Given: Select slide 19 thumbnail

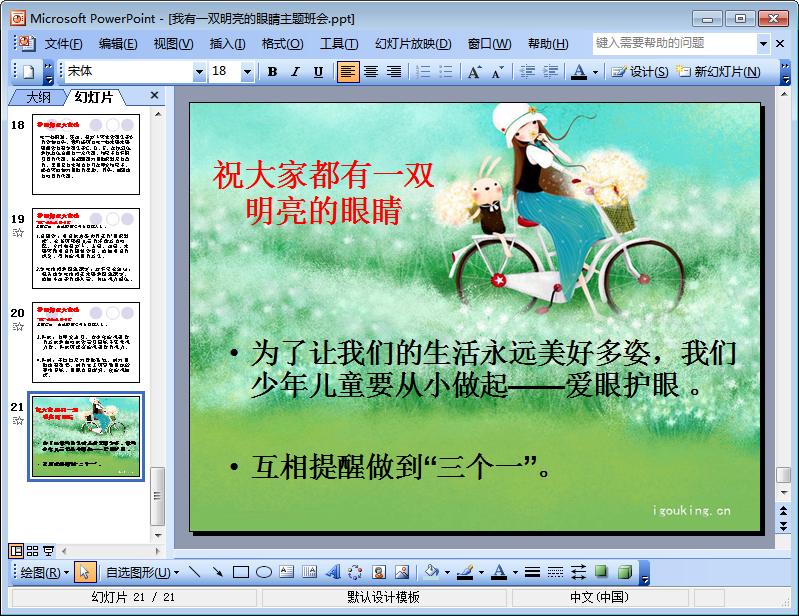Looking at the screenshot, I should (86, 248).
